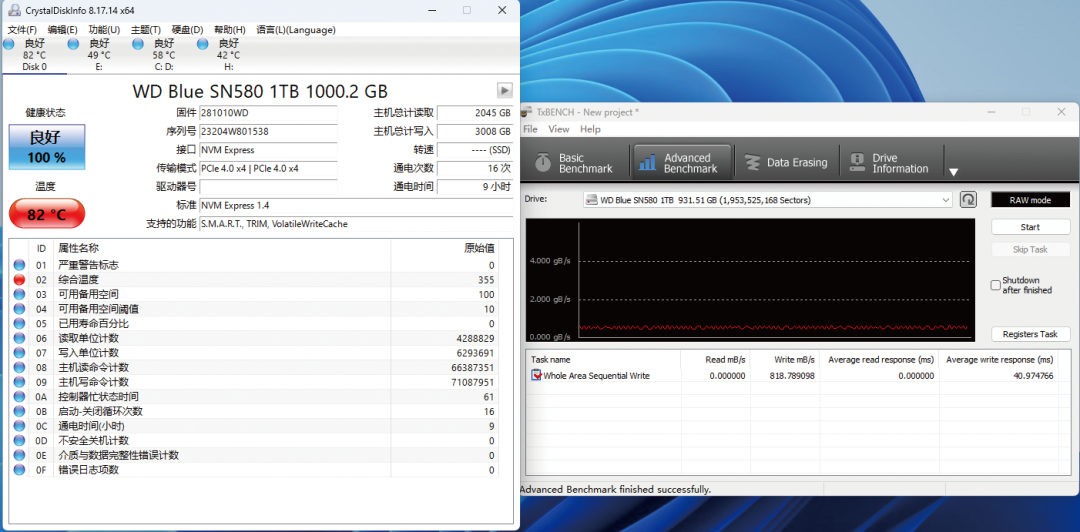
Task: Click the red status orb for 综合温度
Action: point(19,280)
